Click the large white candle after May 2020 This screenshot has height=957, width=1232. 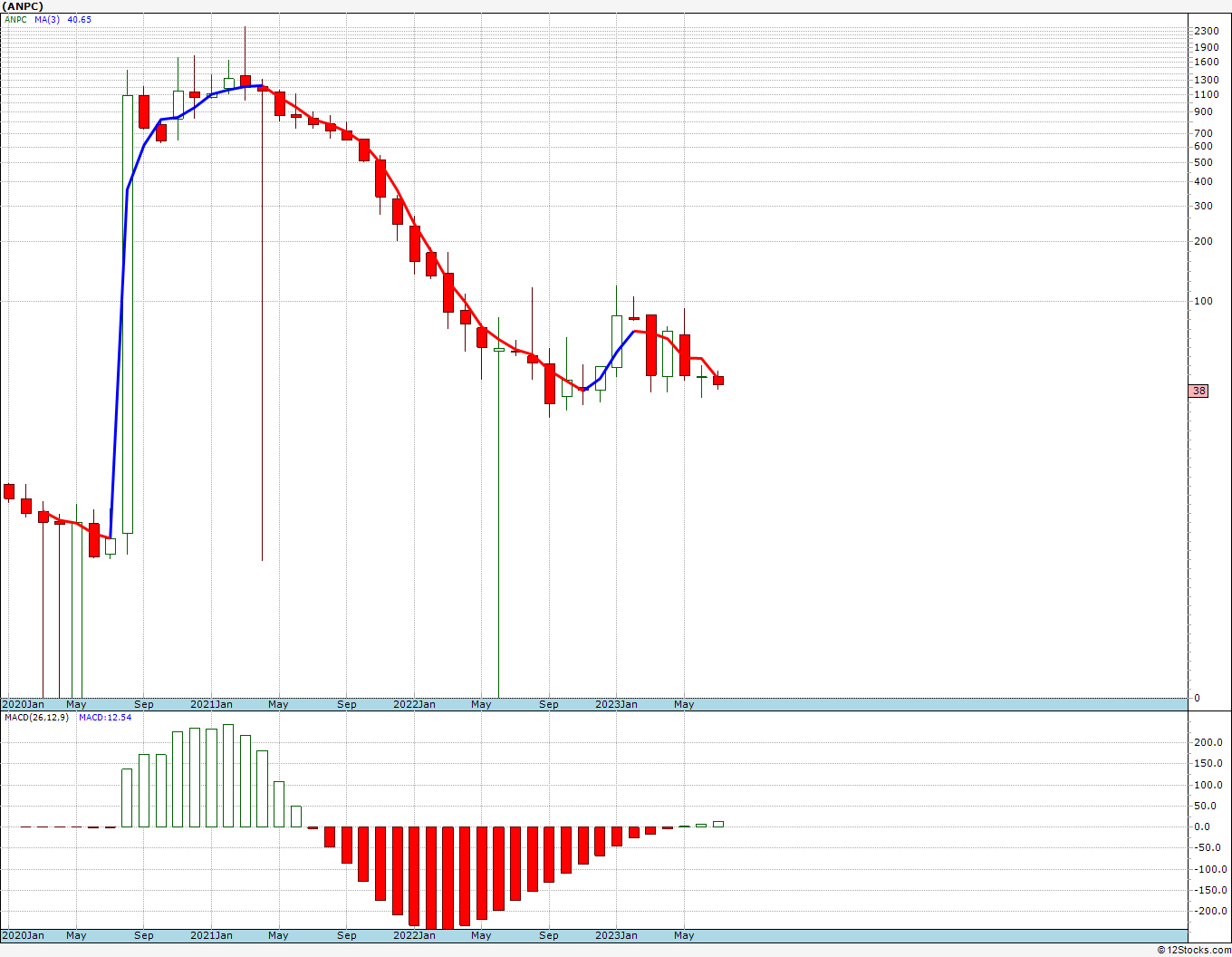click(x=128, y=314)
